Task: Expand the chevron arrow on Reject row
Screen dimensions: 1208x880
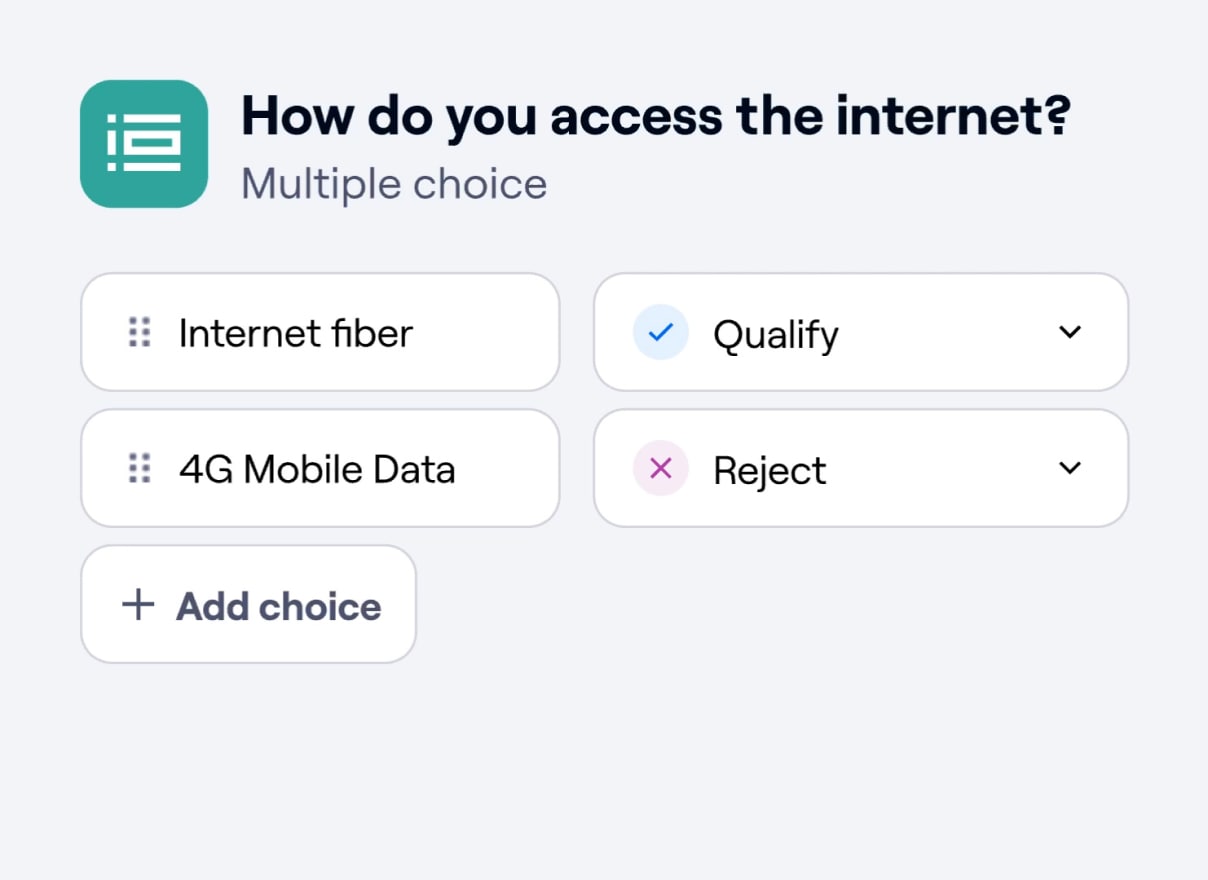Action: click(x=1070, y=468)
